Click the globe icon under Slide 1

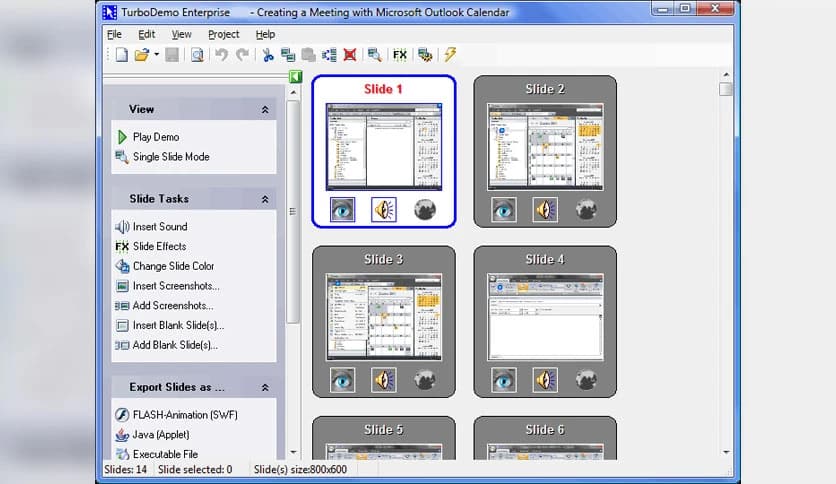(x=425, y=209)
